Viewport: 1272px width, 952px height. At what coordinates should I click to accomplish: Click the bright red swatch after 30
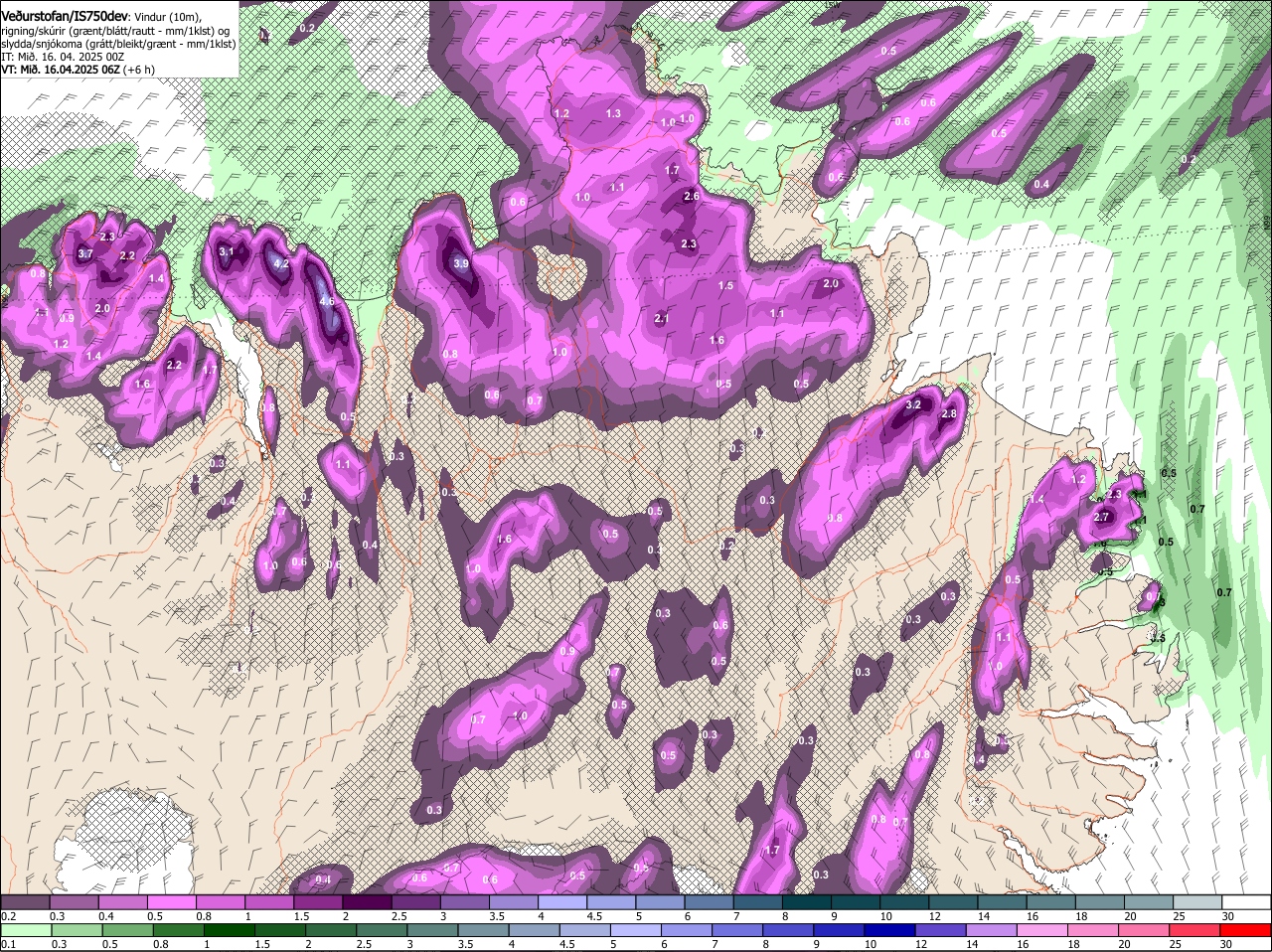click(x=1247, y=930)
